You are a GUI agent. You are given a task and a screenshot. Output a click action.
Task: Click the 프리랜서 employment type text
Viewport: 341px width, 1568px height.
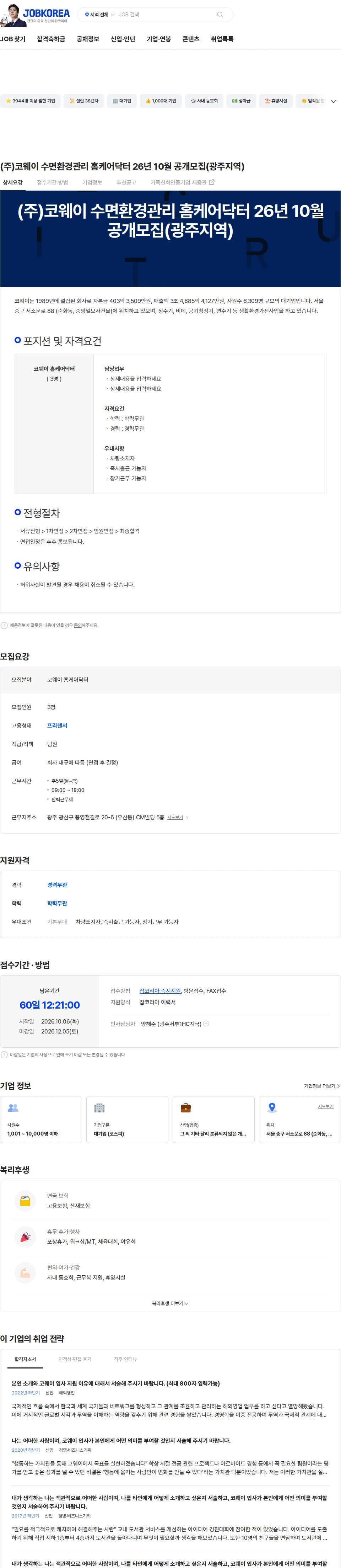[57, 725]
